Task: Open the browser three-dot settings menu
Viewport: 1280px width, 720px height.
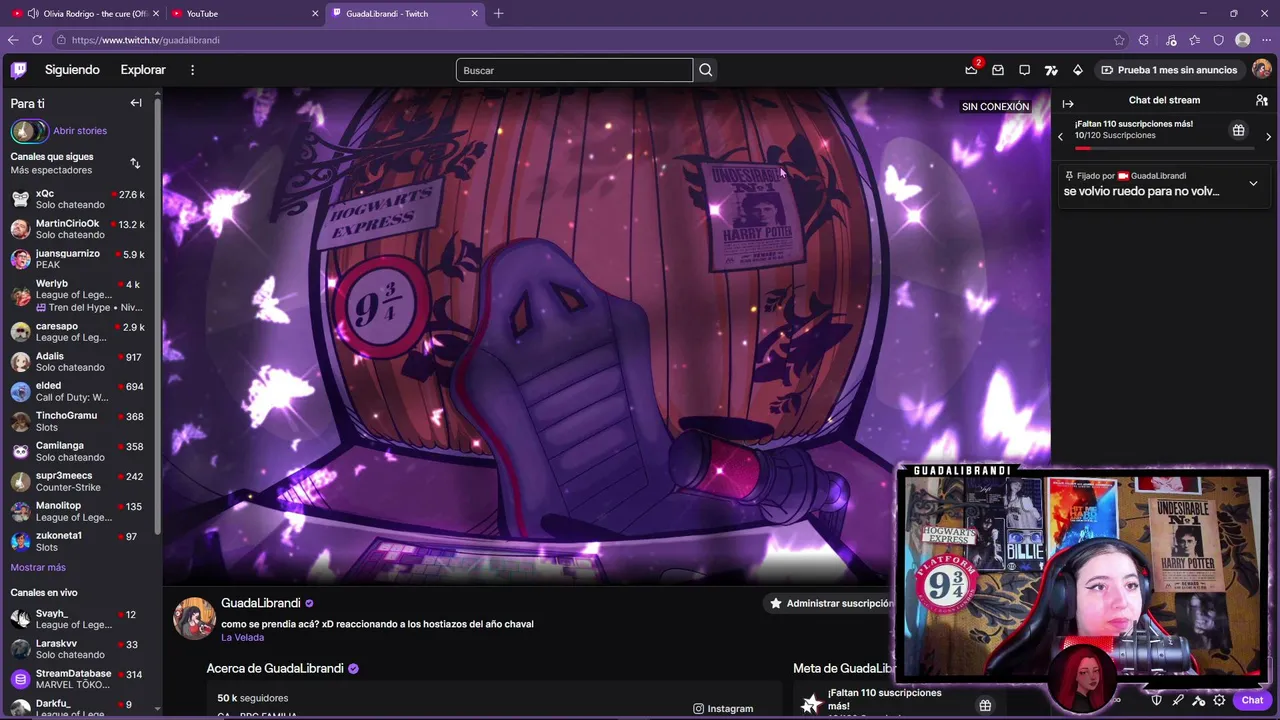Action: (x=1266, y=40)
